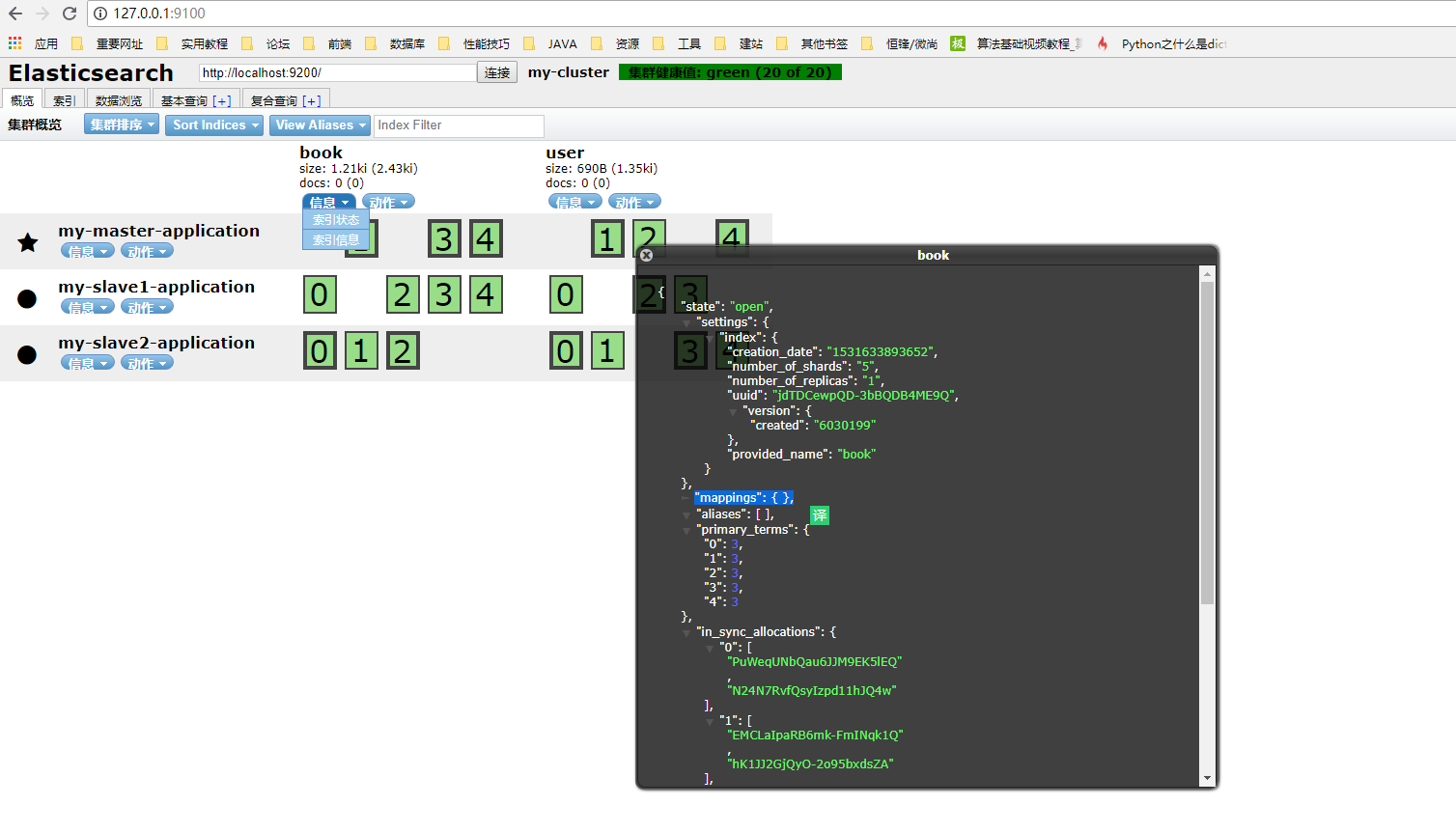Open the 实用教程 bookmark folder
The width and height of the screenshot is (1456, 833).
pos(193,43)
